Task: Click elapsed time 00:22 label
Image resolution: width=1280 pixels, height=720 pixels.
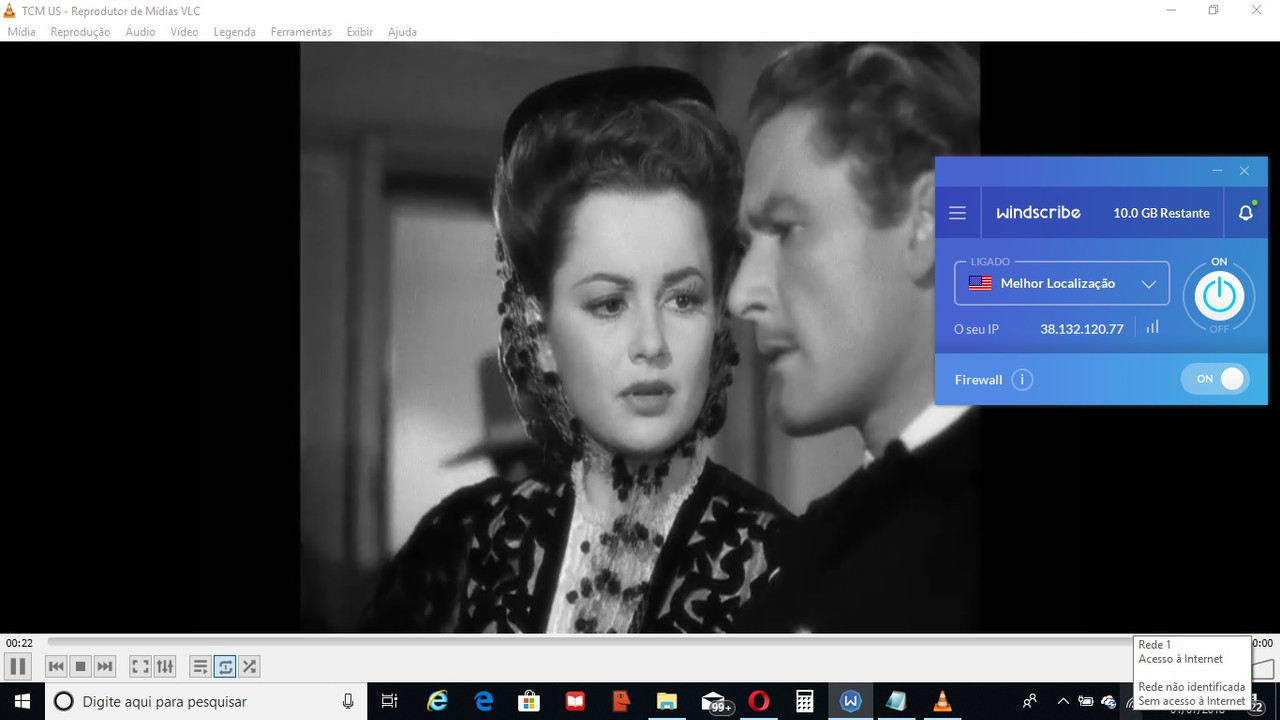Action: coord(19,643)
